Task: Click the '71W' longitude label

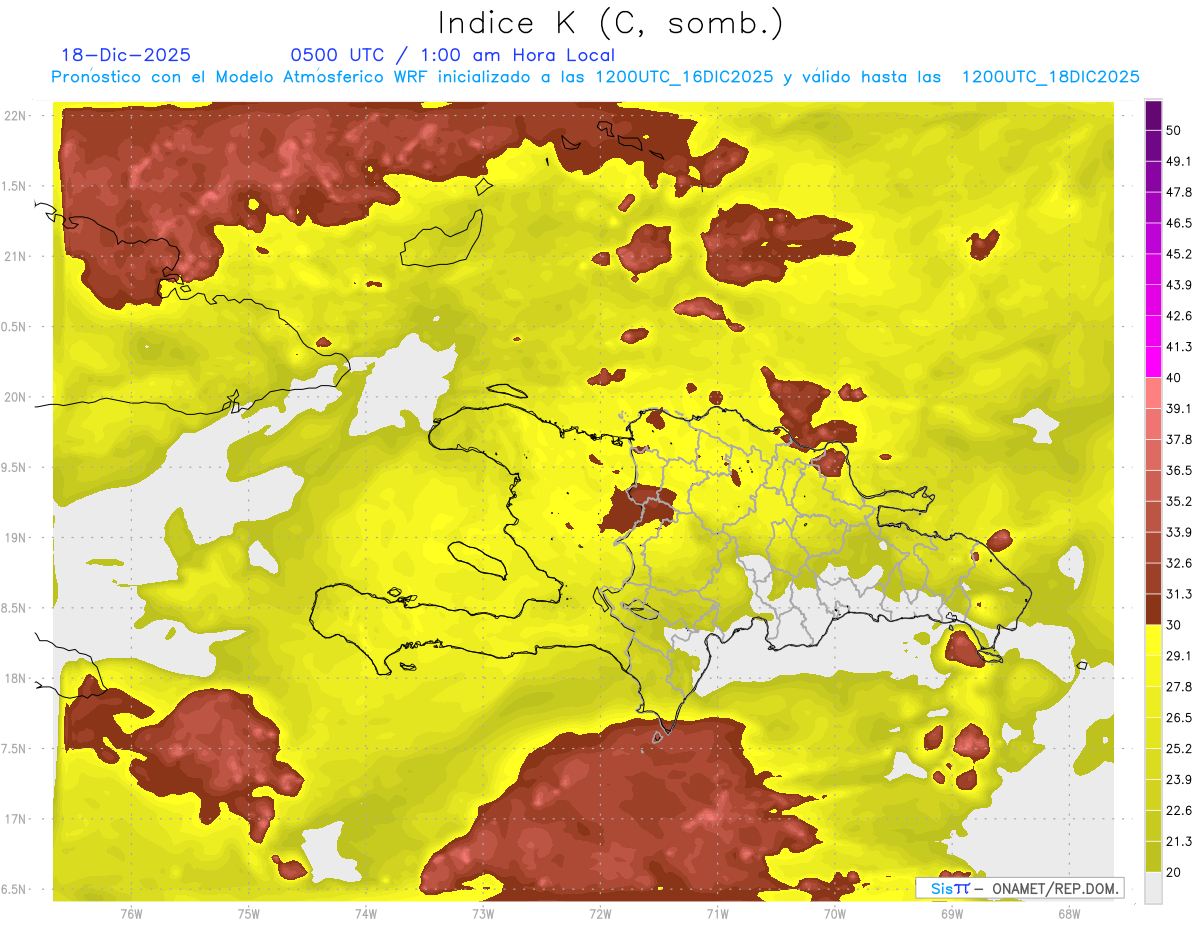Action: [x=717, y=914]
